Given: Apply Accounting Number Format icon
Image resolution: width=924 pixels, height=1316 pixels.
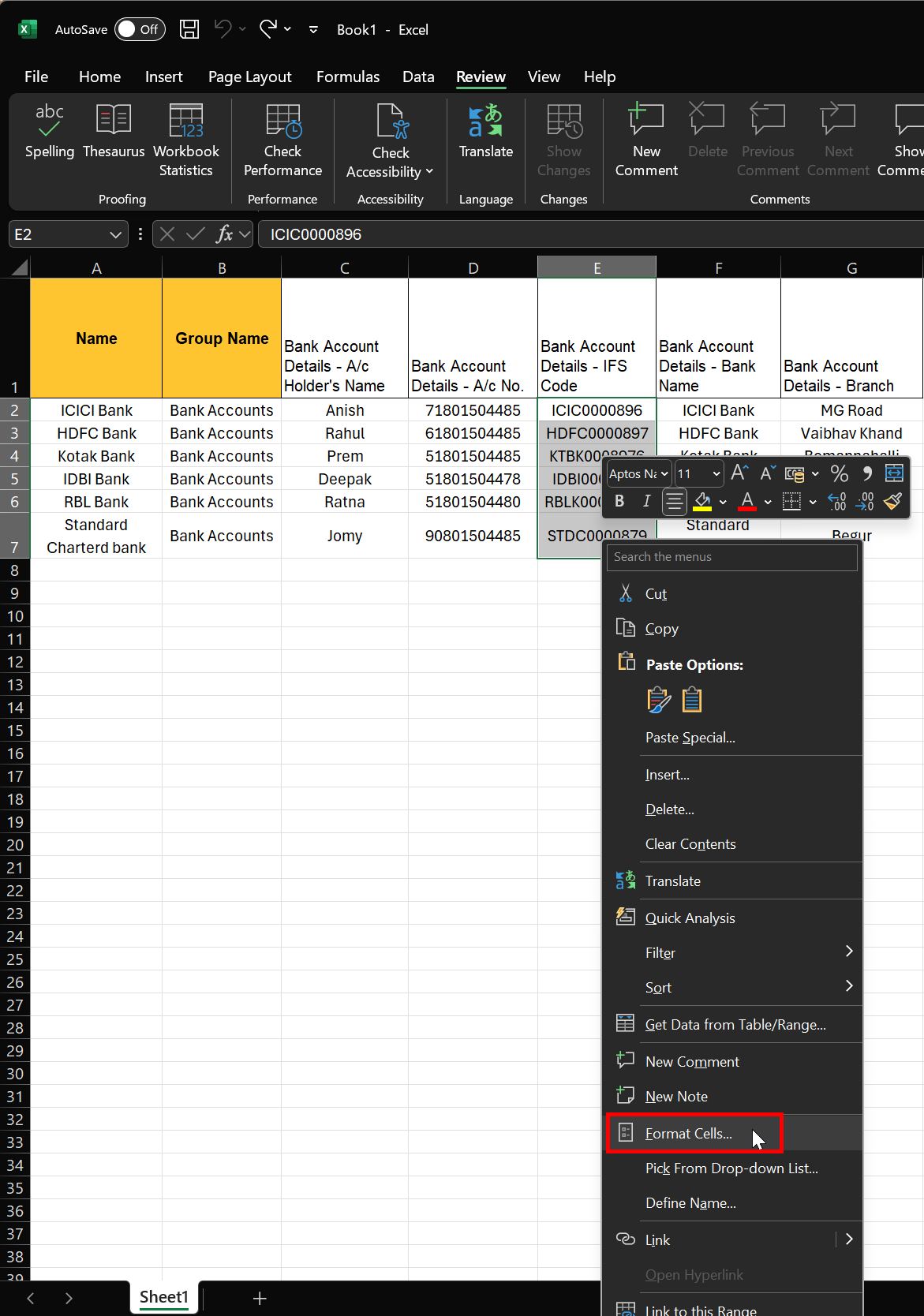Looking at the screenshot, I should pos(795,473).
